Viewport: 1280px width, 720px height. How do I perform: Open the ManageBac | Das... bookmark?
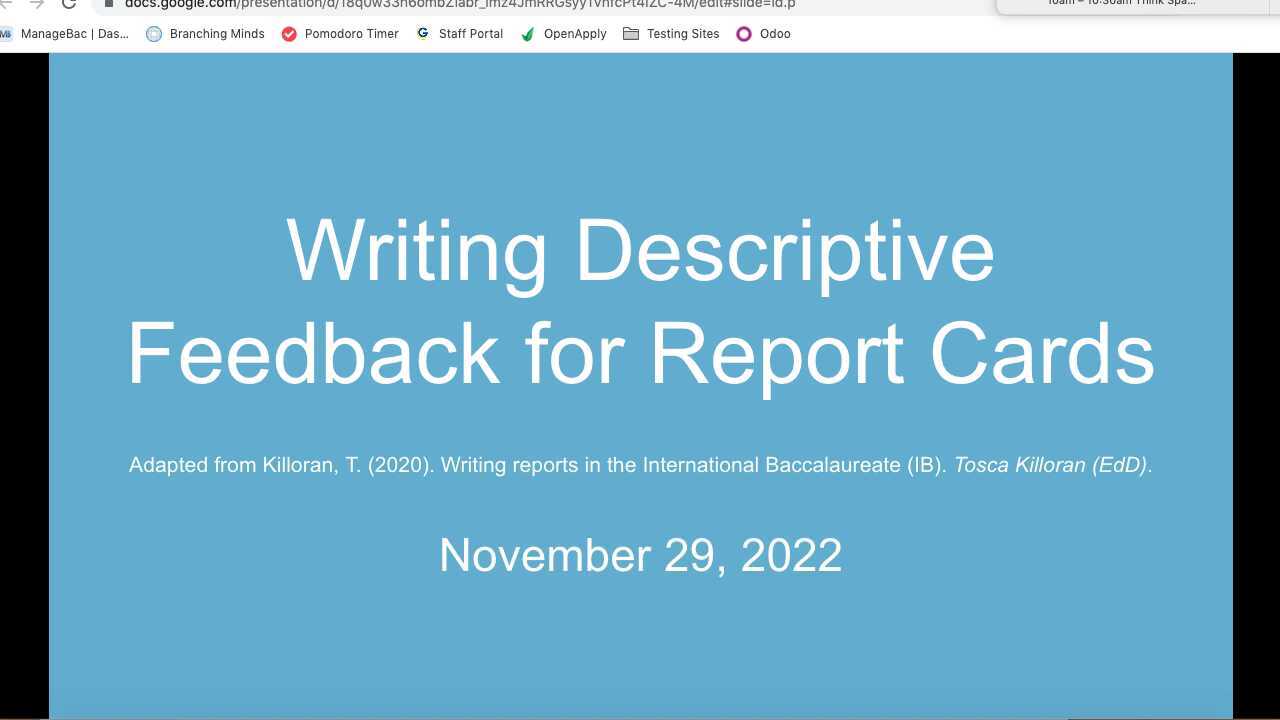coord(75,33)
